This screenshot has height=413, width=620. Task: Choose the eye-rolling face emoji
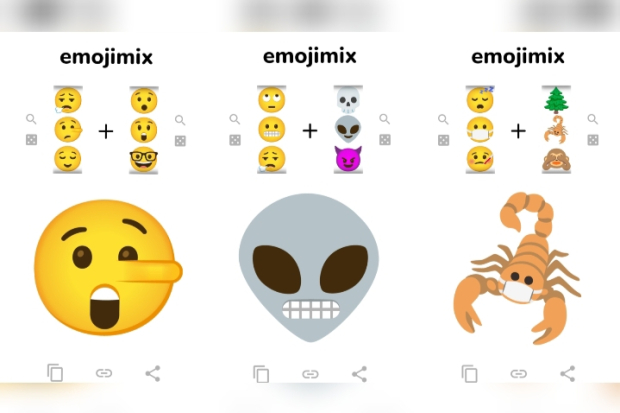click(272, 100)
